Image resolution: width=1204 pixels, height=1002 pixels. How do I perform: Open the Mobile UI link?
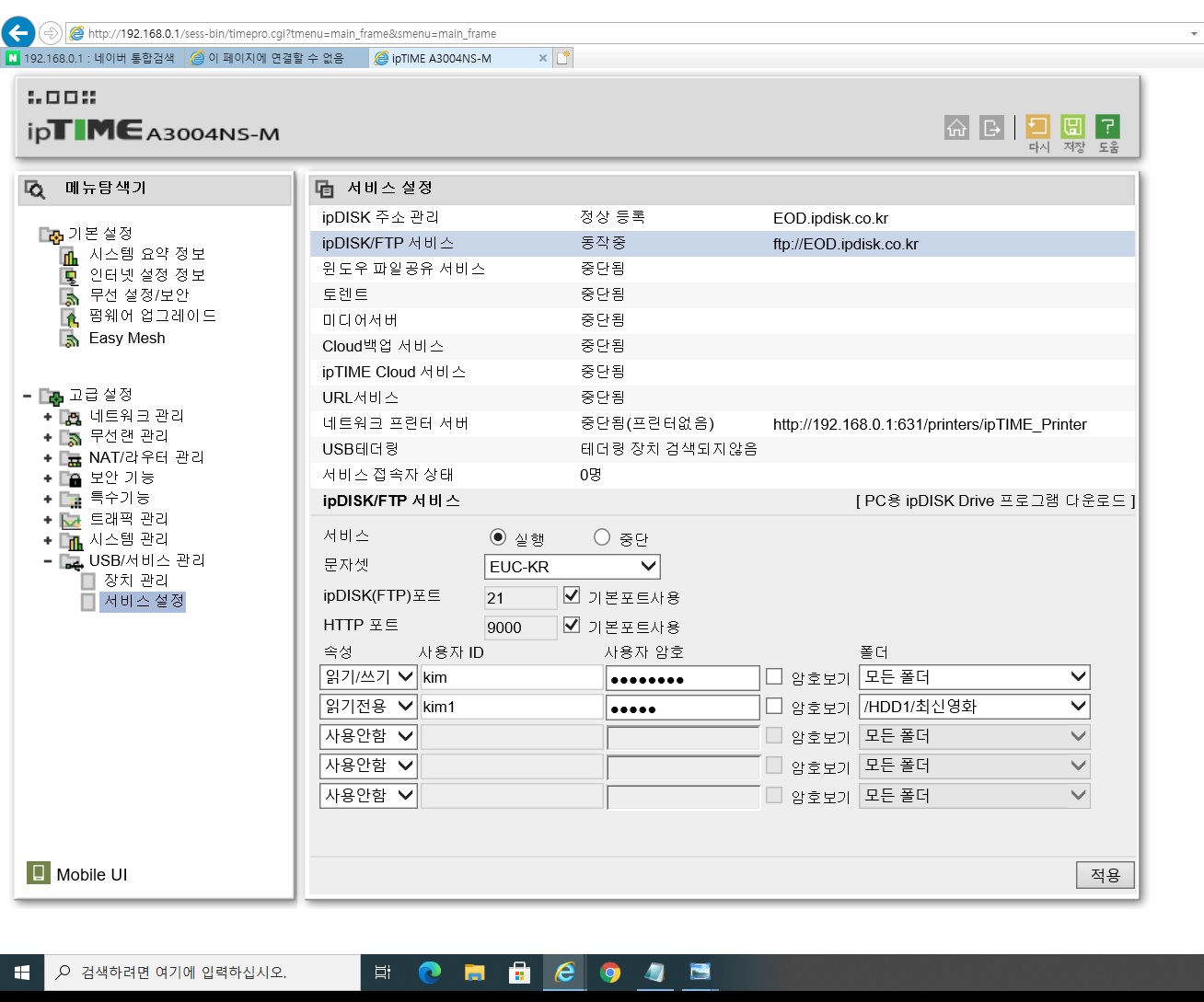(92, 875)
